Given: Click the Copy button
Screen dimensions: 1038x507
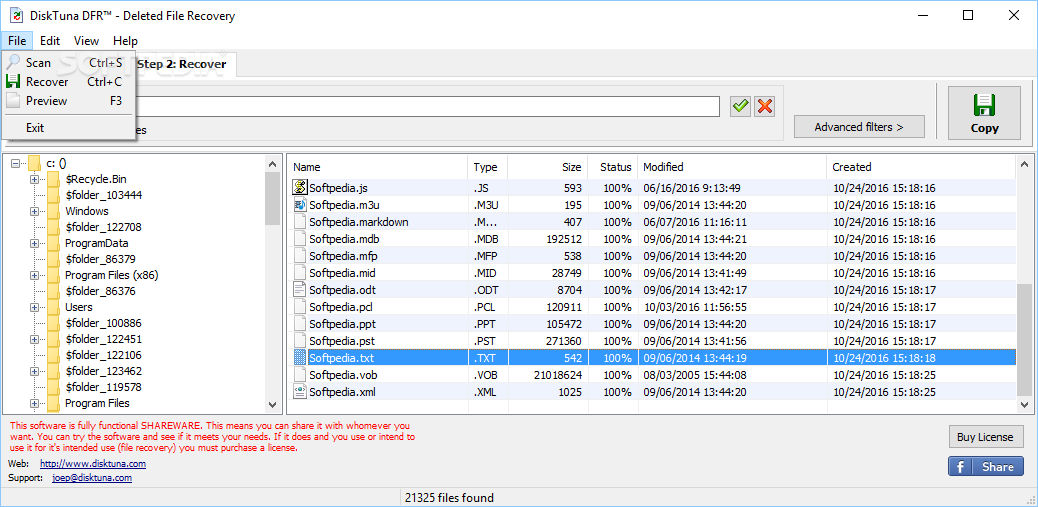Looking at the screenshot, I should point(984,113).
